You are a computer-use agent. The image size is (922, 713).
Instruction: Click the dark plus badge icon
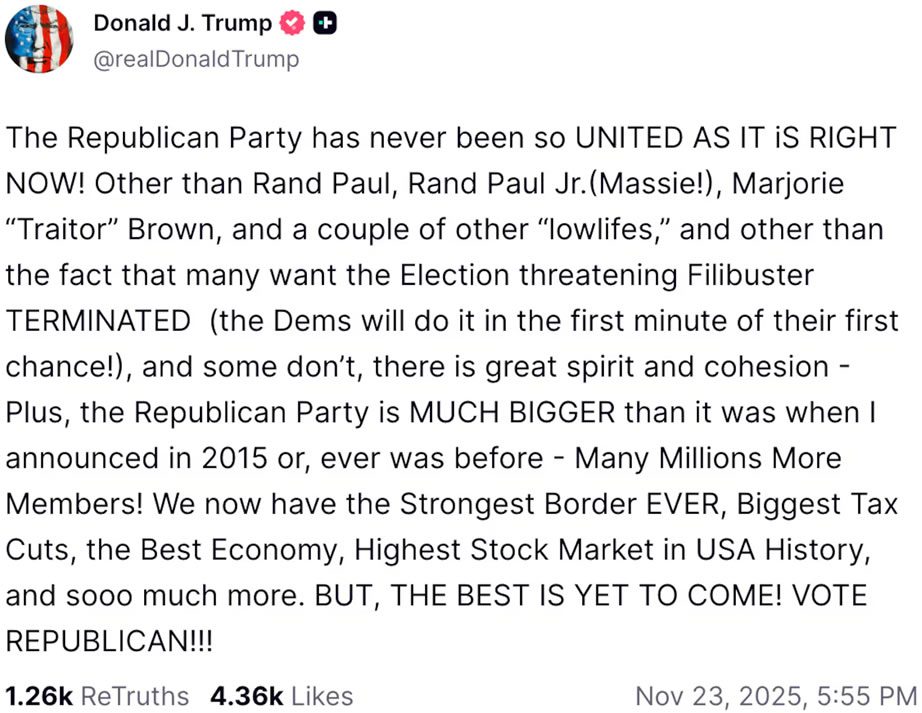[322, 24]
